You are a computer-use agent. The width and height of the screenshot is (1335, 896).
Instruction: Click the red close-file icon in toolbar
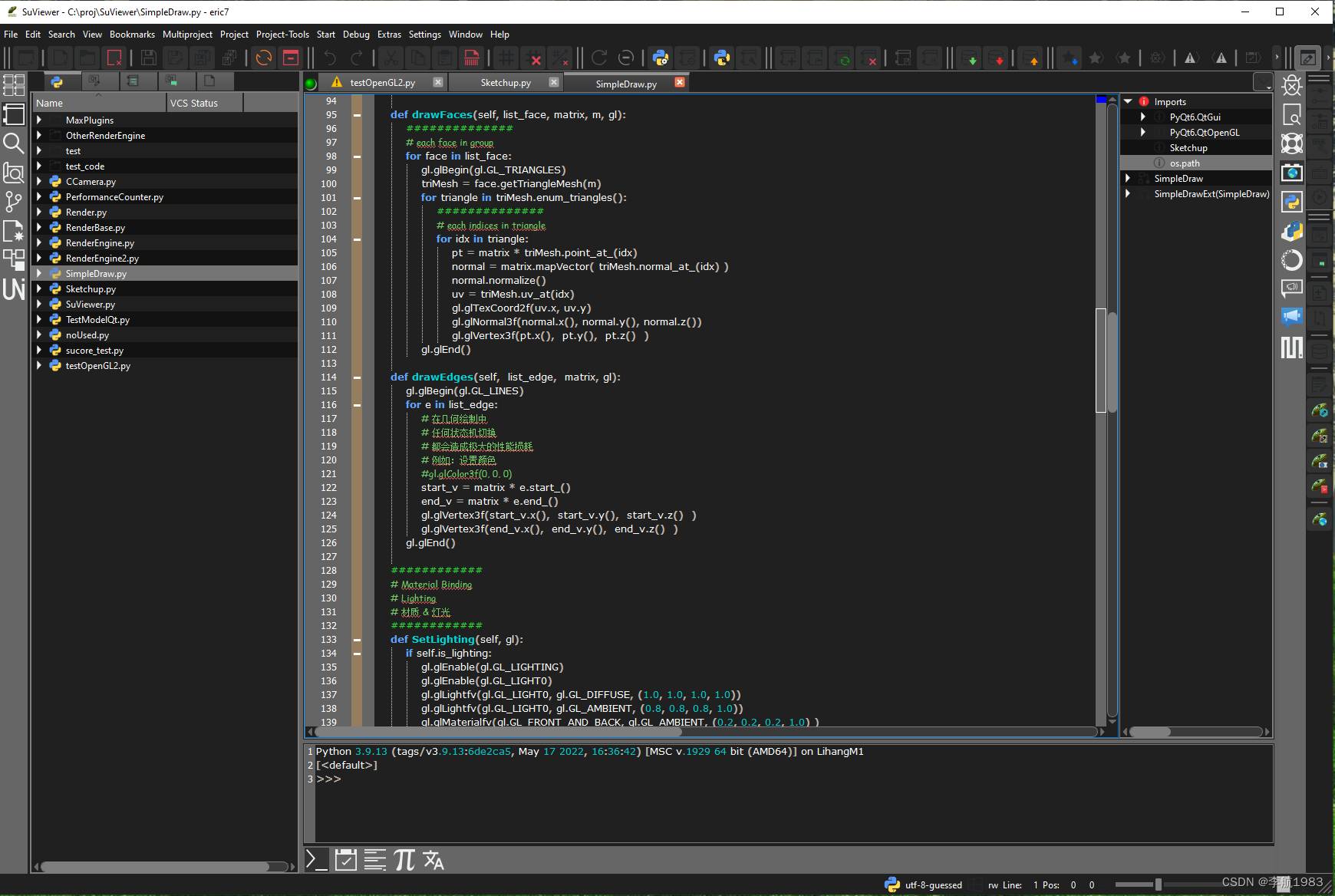(114, 58)
